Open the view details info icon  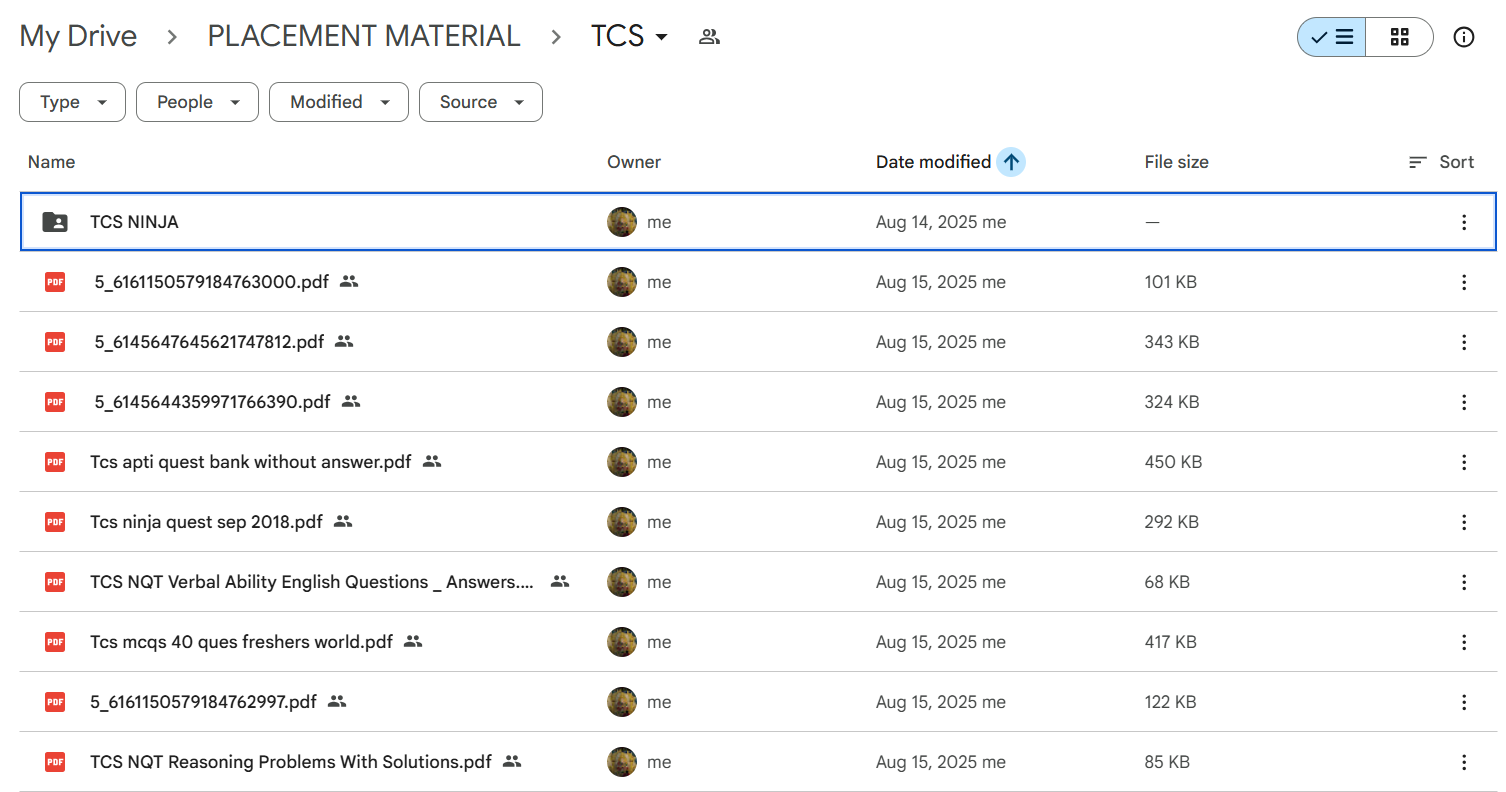coord(1463,37)
